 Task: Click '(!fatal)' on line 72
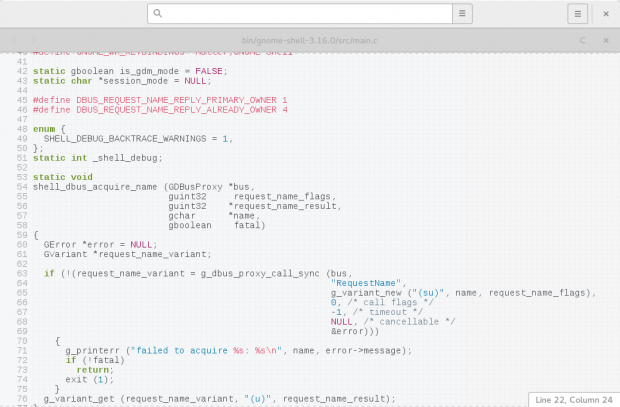pos(103,360)
